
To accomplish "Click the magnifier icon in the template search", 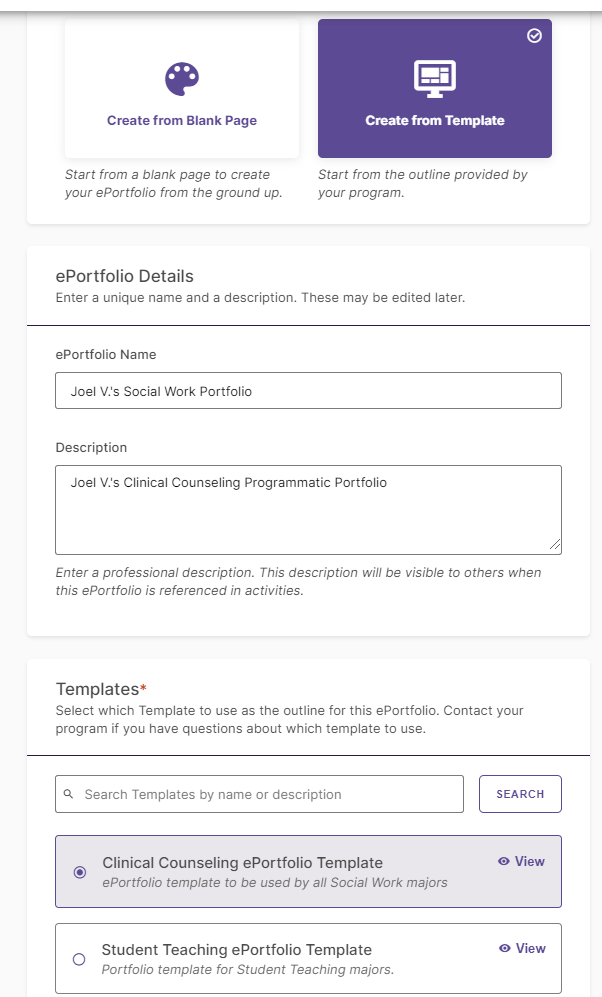I will click(x=69, y=794).
